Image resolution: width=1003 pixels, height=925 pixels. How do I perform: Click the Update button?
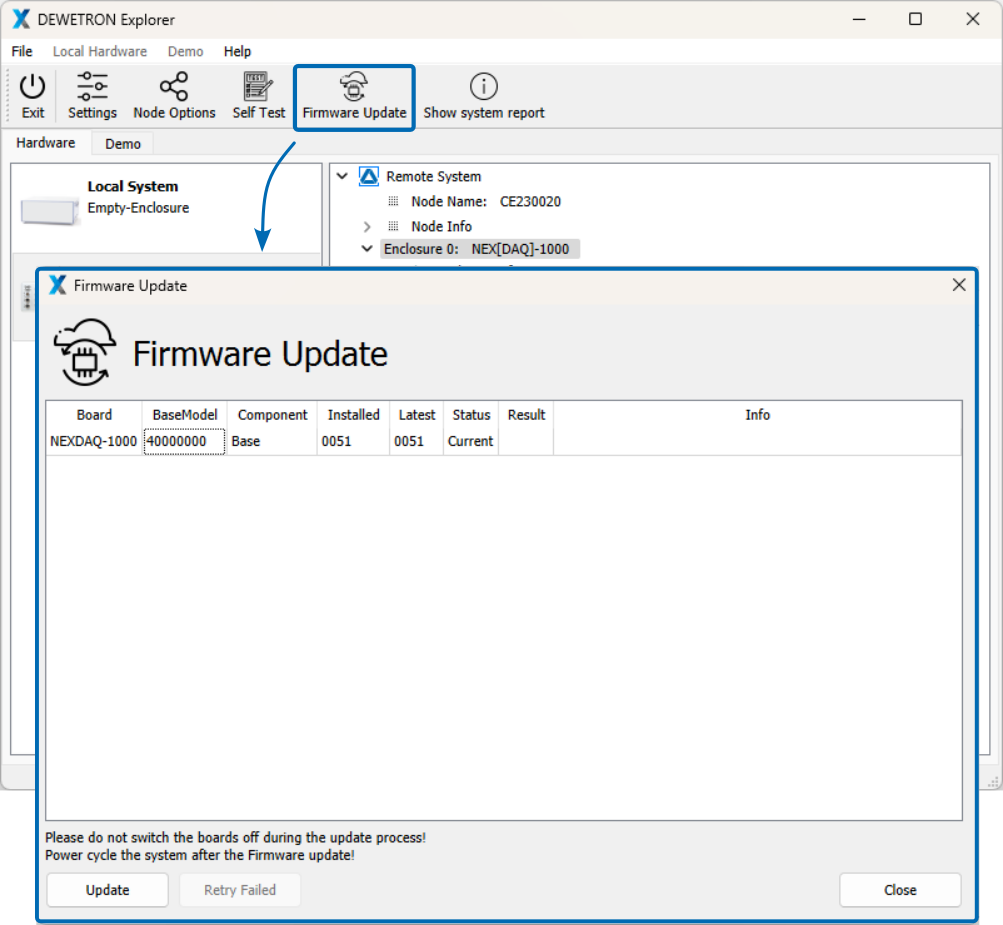coord(107,890)
